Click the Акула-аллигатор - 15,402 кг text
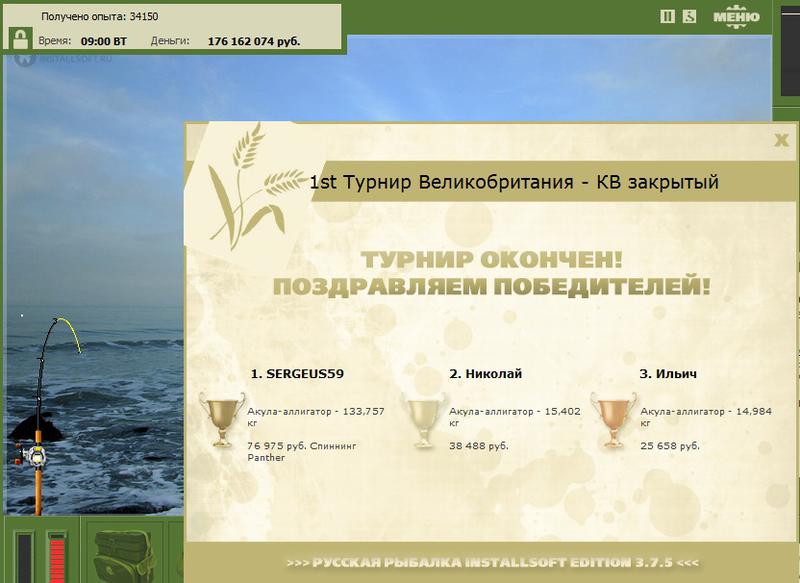 515,417
